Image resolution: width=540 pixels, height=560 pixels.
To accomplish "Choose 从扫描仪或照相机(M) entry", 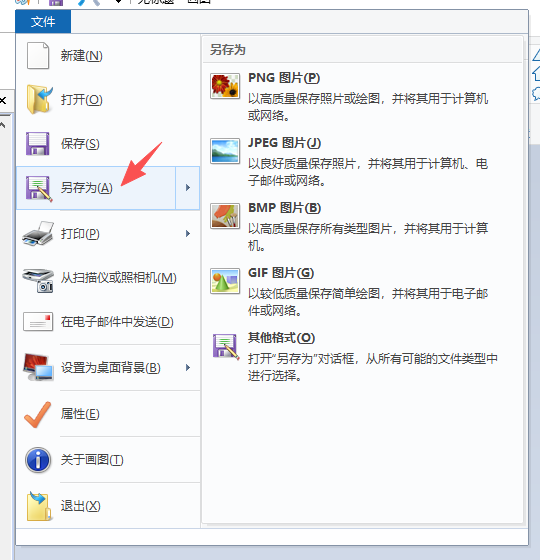I will coord(108,278).
